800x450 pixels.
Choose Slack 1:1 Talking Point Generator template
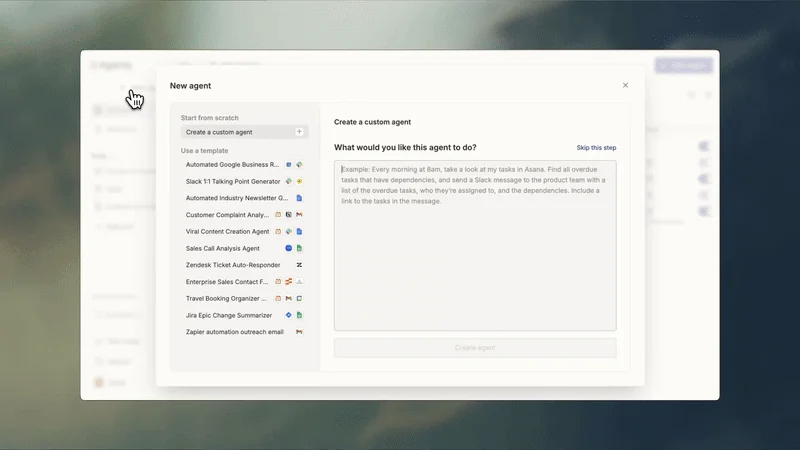[x=244, y=181]
